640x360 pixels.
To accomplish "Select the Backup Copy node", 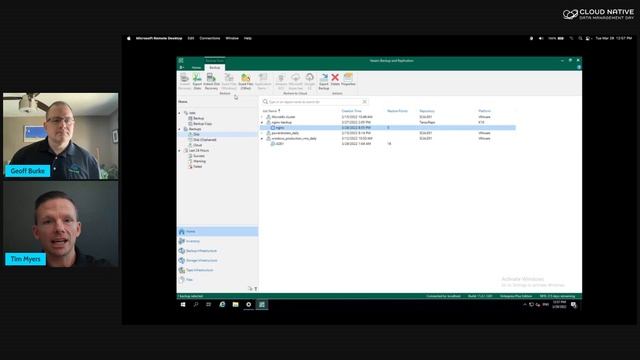I will tap(200, 124).
